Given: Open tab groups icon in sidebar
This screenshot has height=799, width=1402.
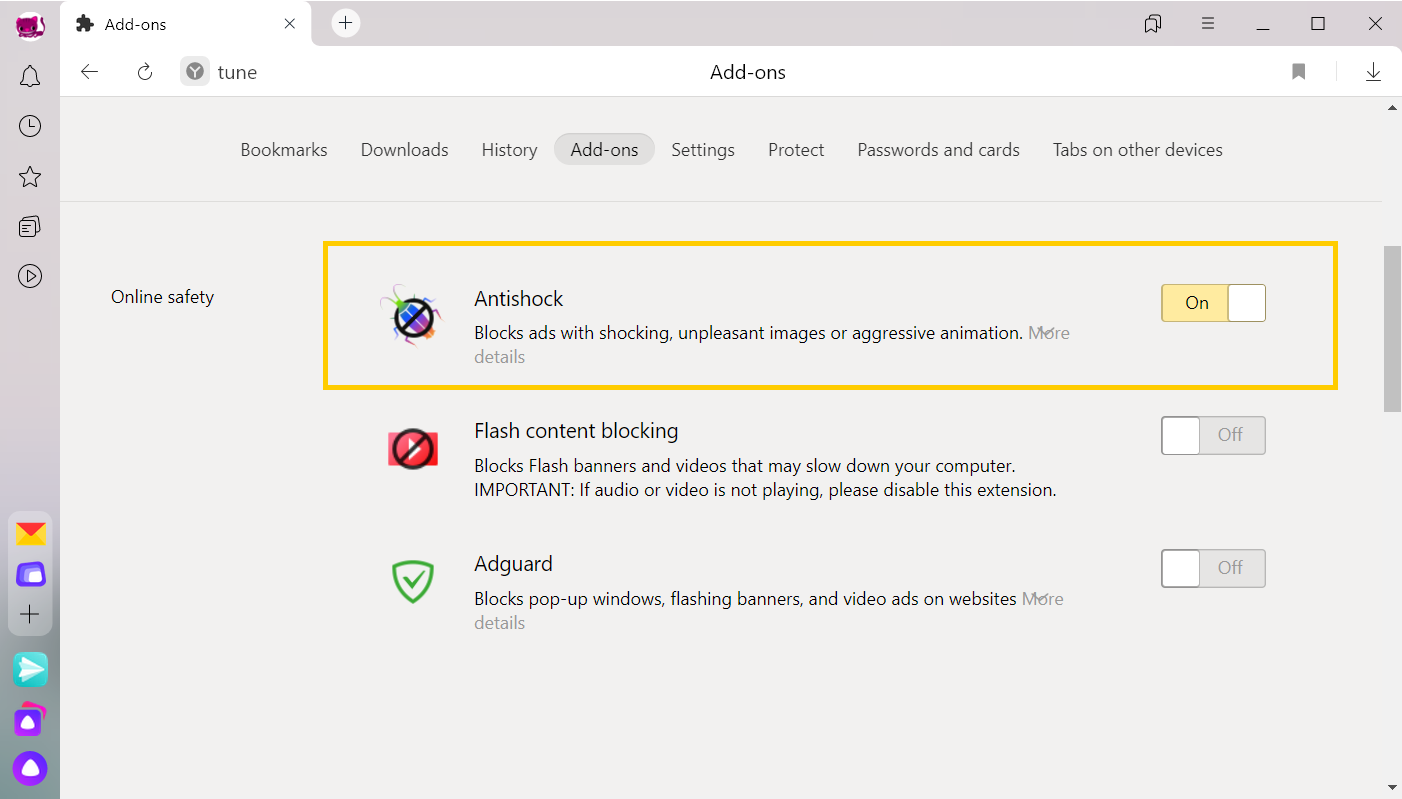Looking at the screenshot, I should [30, 227].
